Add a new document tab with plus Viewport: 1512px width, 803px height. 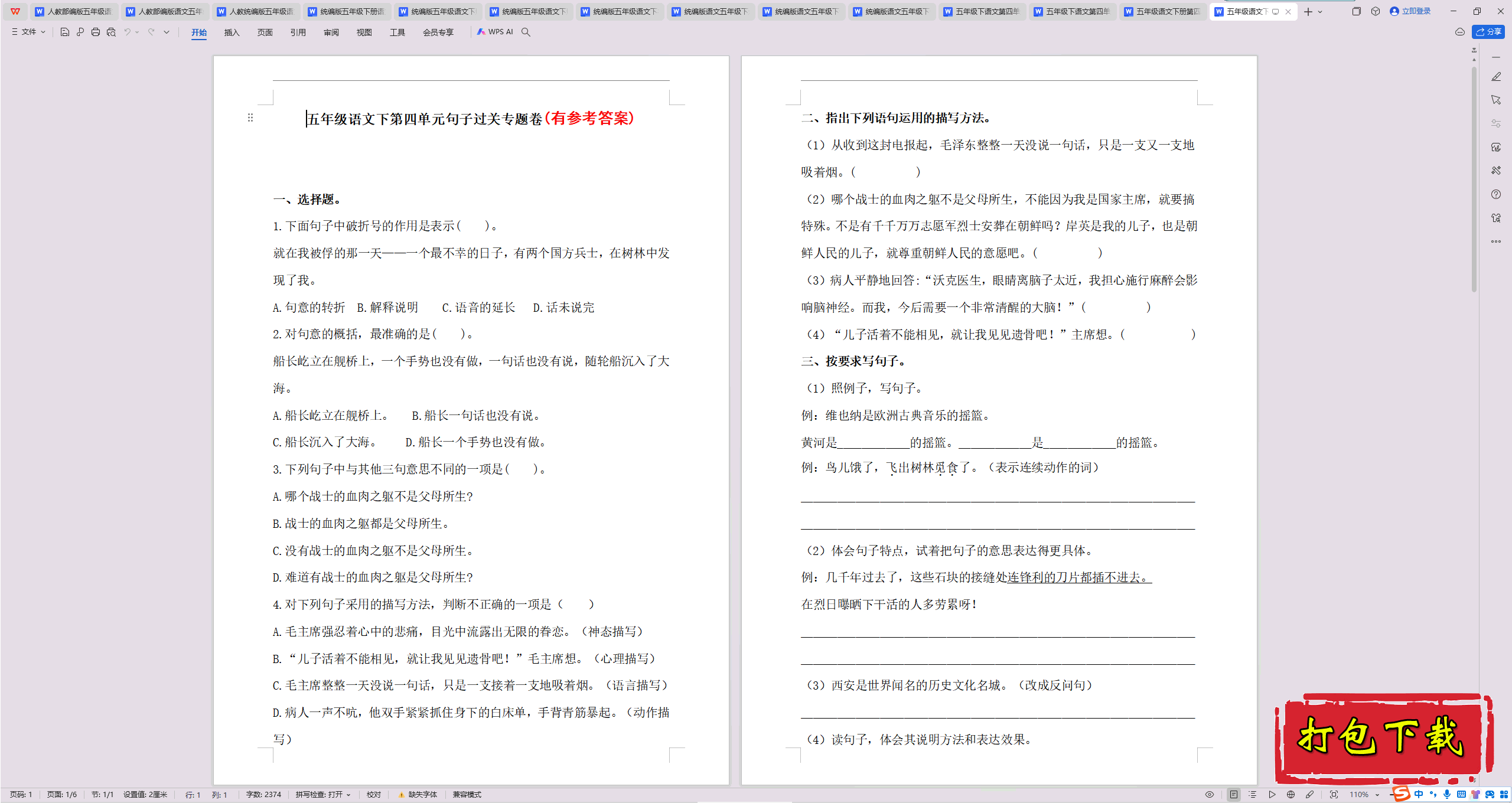1308,11
